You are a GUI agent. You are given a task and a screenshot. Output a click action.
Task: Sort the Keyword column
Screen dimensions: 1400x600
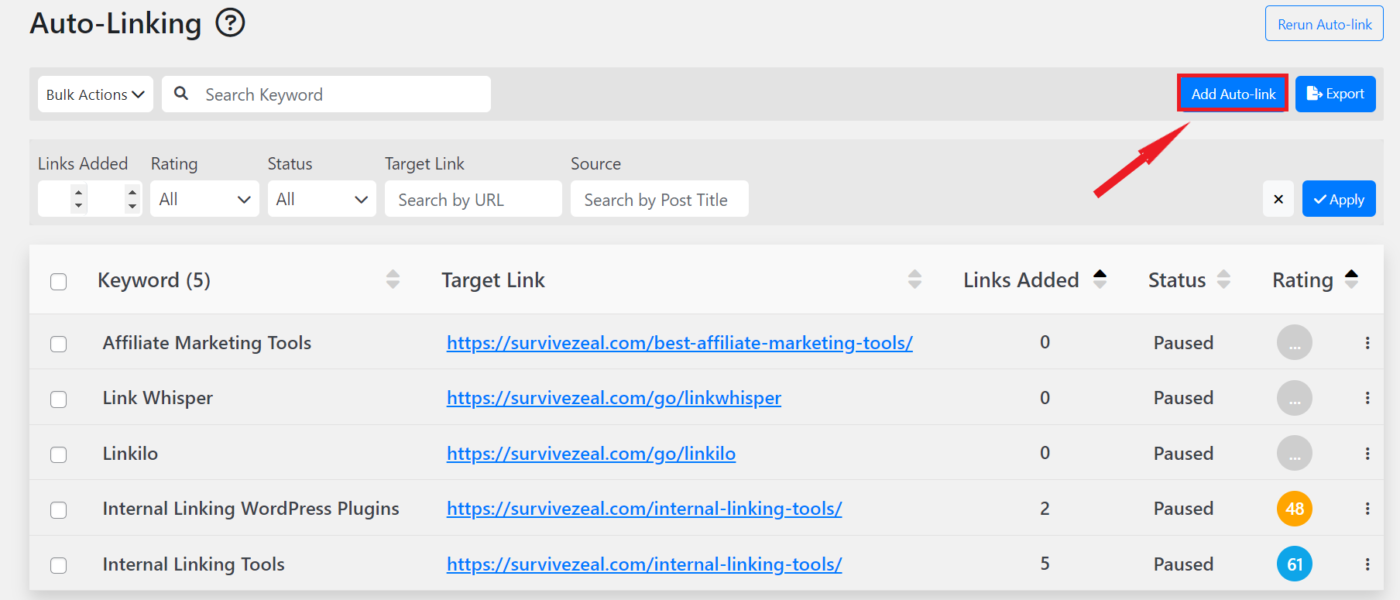coord(392,280)
